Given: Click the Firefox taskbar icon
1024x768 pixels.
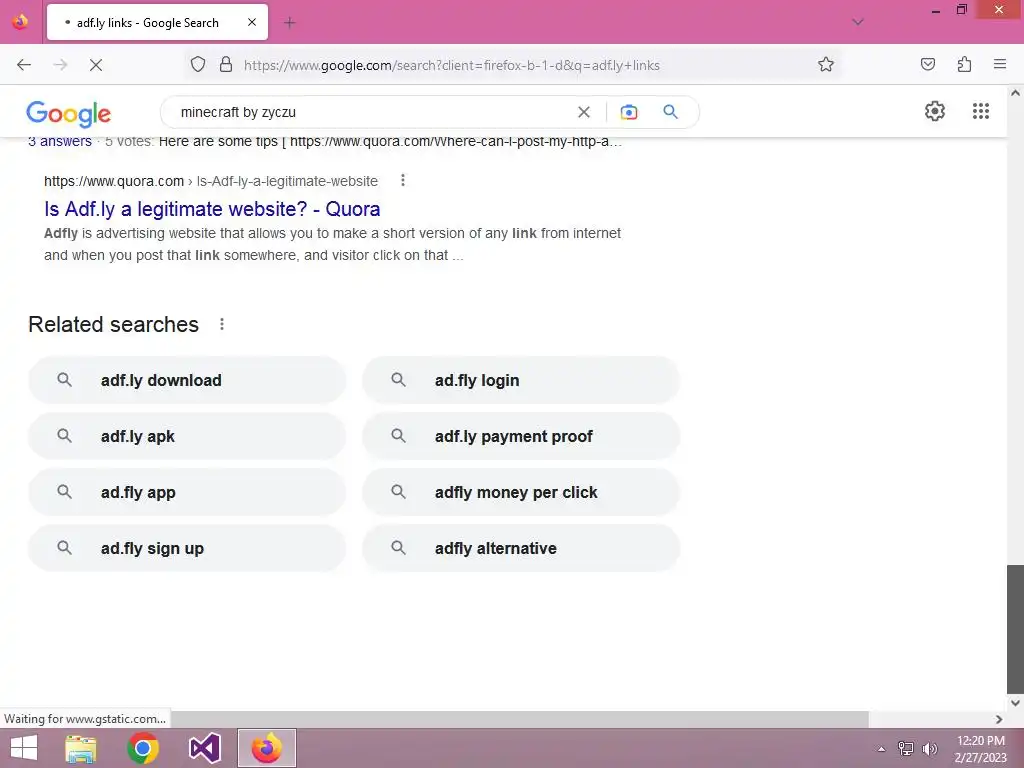Looking at the screenshot, I should 266,748.
